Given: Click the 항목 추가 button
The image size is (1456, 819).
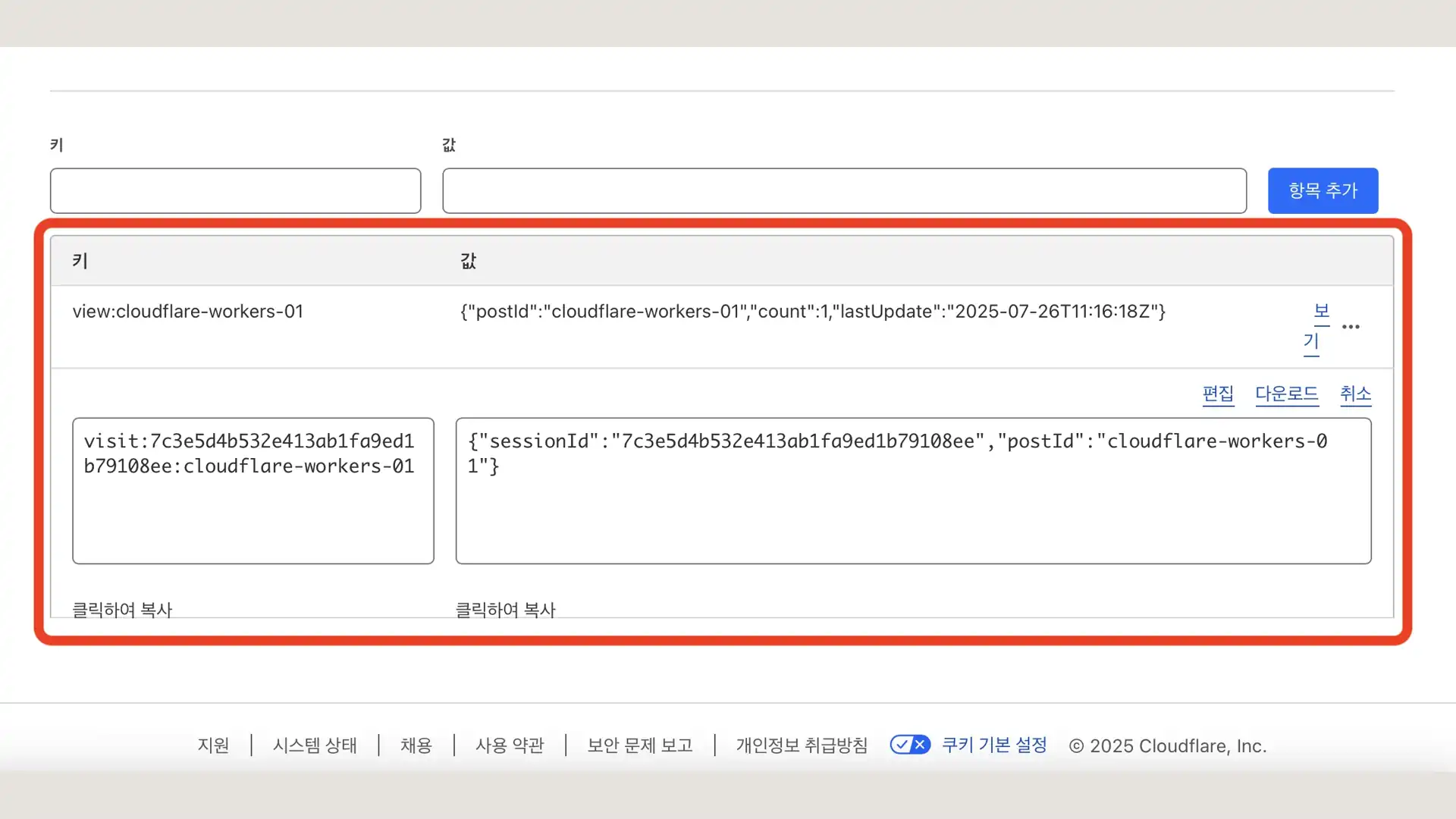Looking at the screenshot, I should [x=1323, y=190].
